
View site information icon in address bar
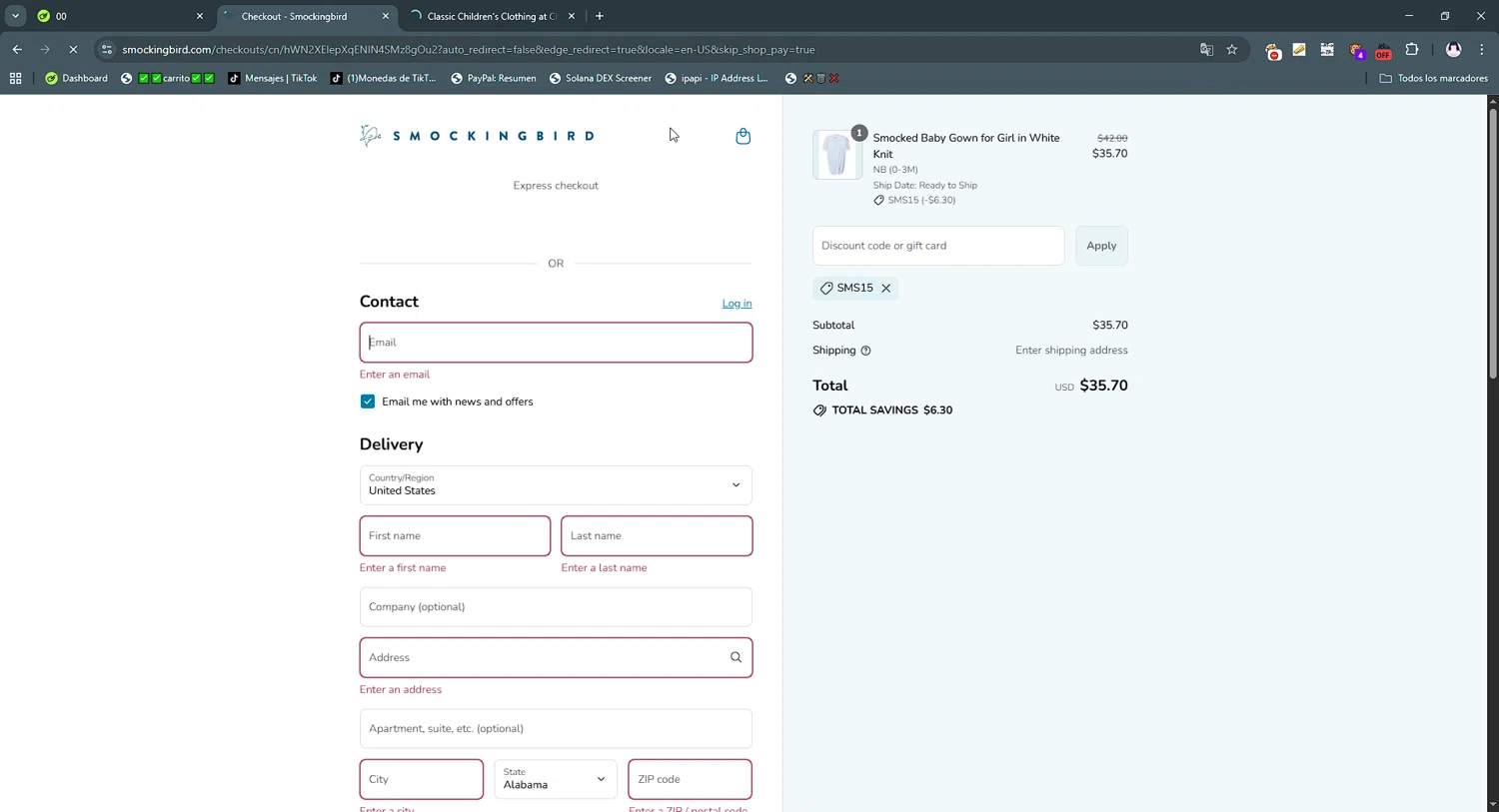coord(107,49)
